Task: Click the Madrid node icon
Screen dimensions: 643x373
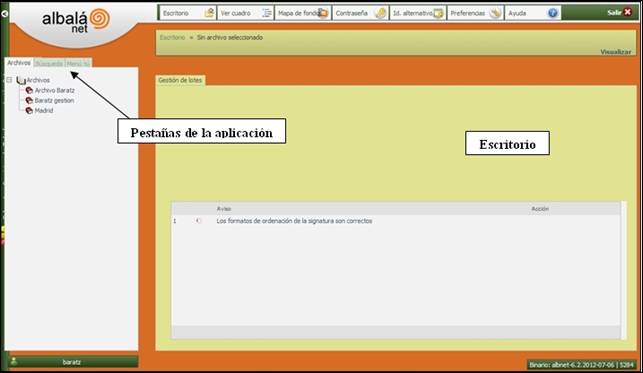Action: pos(29,111)
